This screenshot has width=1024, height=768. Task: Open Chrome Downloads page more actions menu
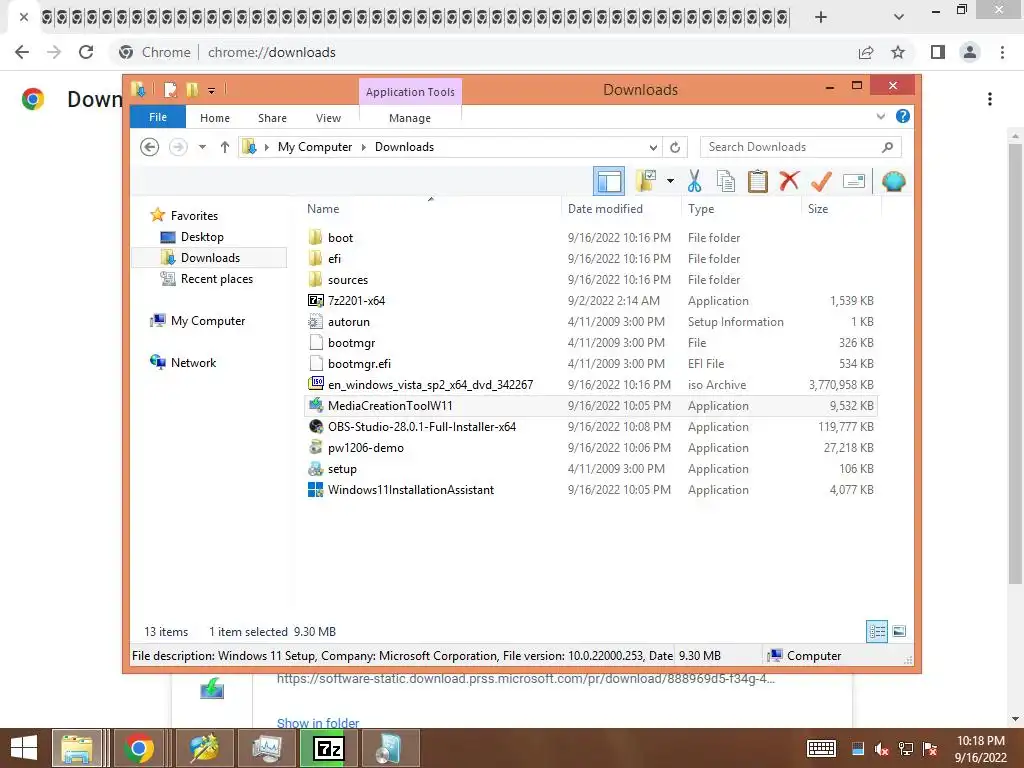click(990, 99)
